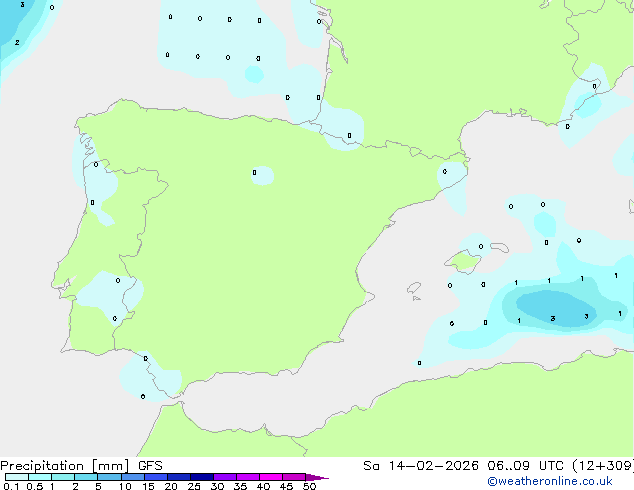Select legend swatch between 45 and 50
This screenshot has height=490, width=634.
[294, 477]
